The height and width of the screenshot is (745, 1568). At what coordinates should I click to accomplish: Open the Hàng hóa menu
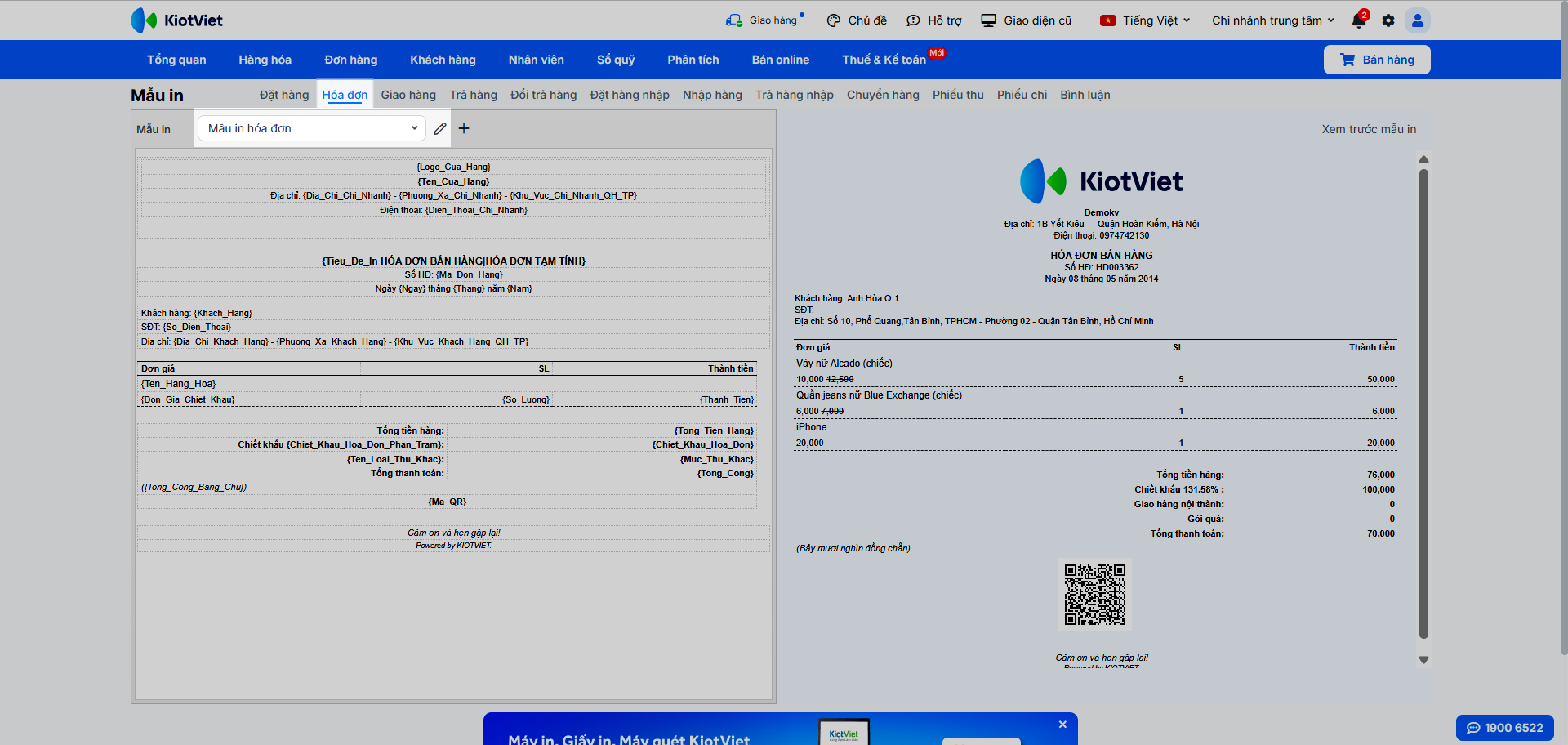[x=265, y=60]
